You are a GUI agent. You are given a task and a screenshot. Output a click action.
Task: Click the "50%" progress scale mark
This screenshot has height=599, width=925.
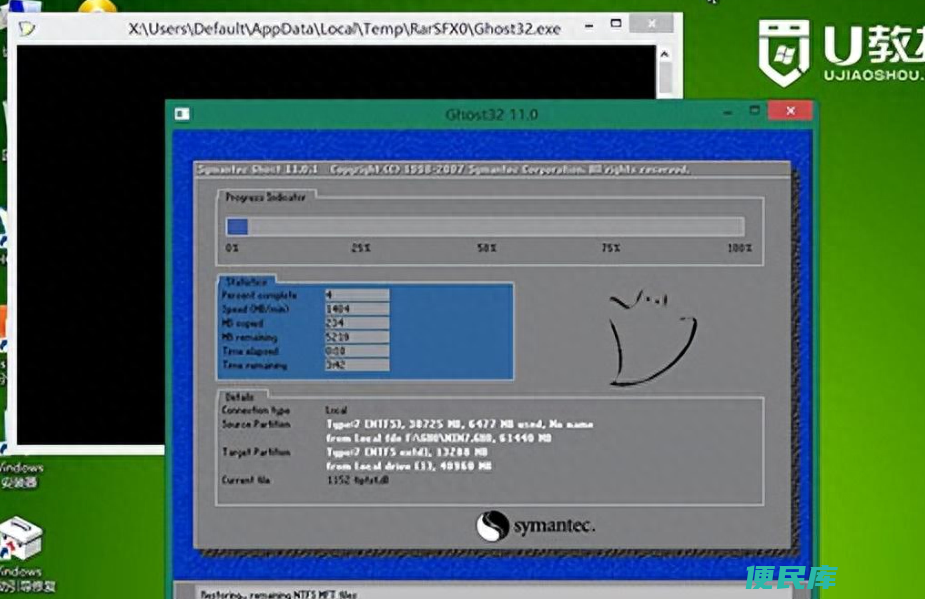point(487,248)
